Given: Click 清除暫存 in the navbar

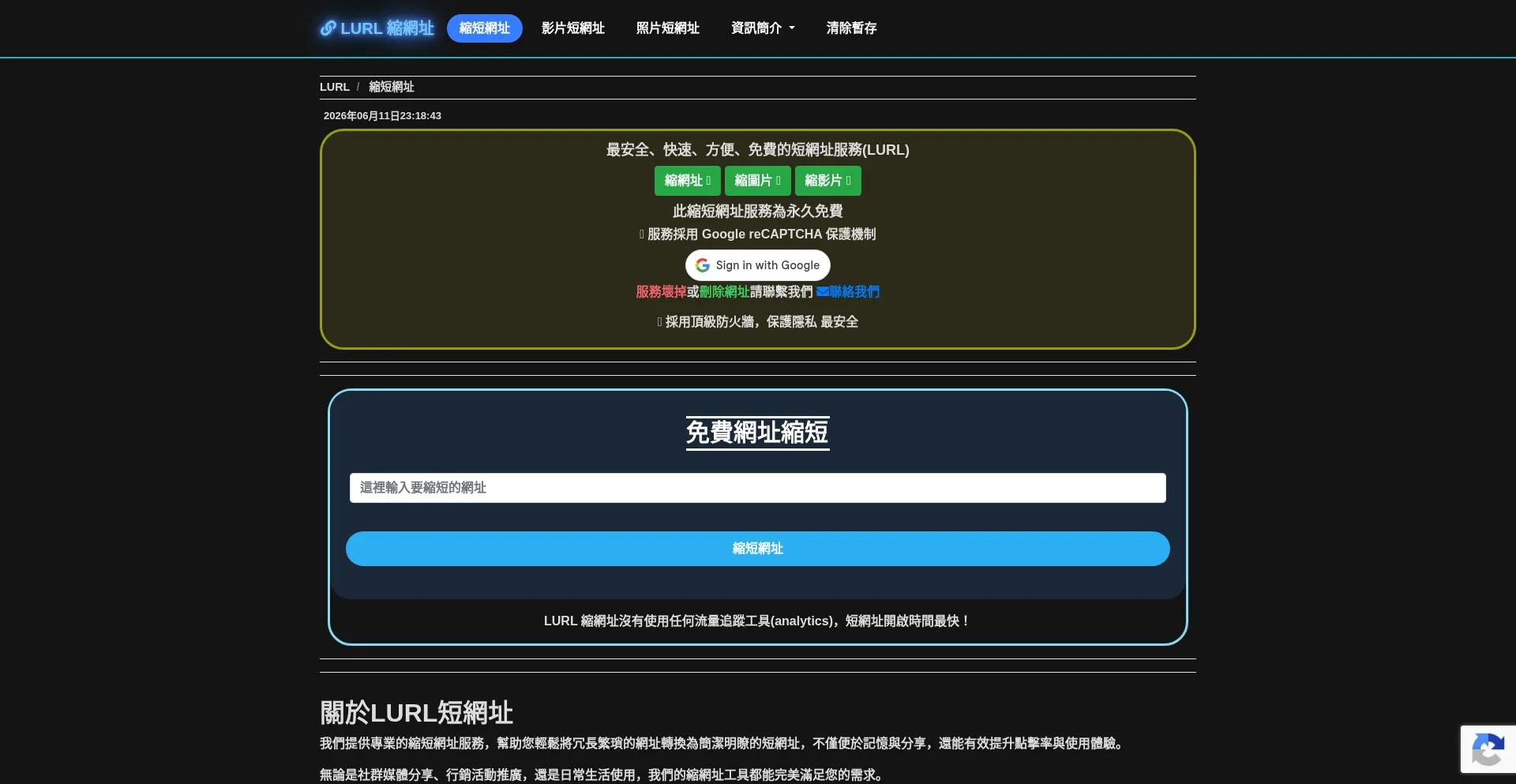Looking at the screenshot, I should pos(852,28).
